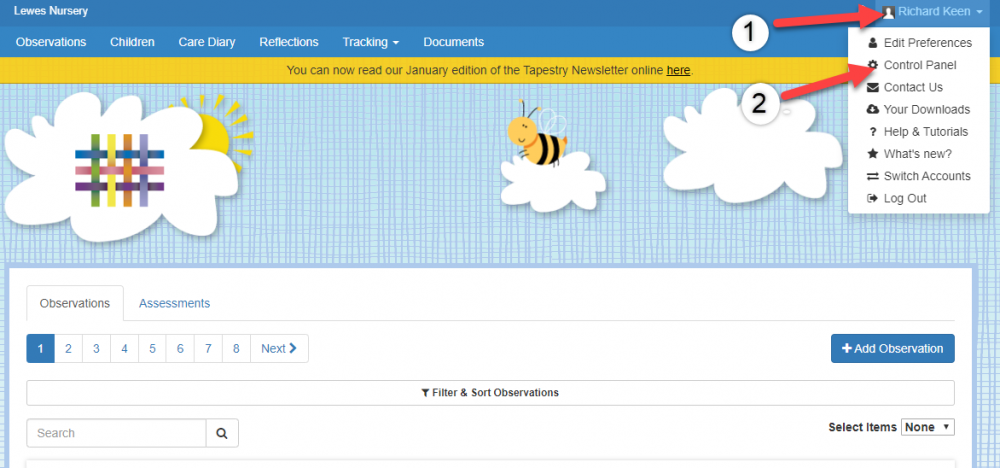Viewport: 1000px width, 468px height.
Task: Switch to the Assessments tab
Action: coord(174,303)
